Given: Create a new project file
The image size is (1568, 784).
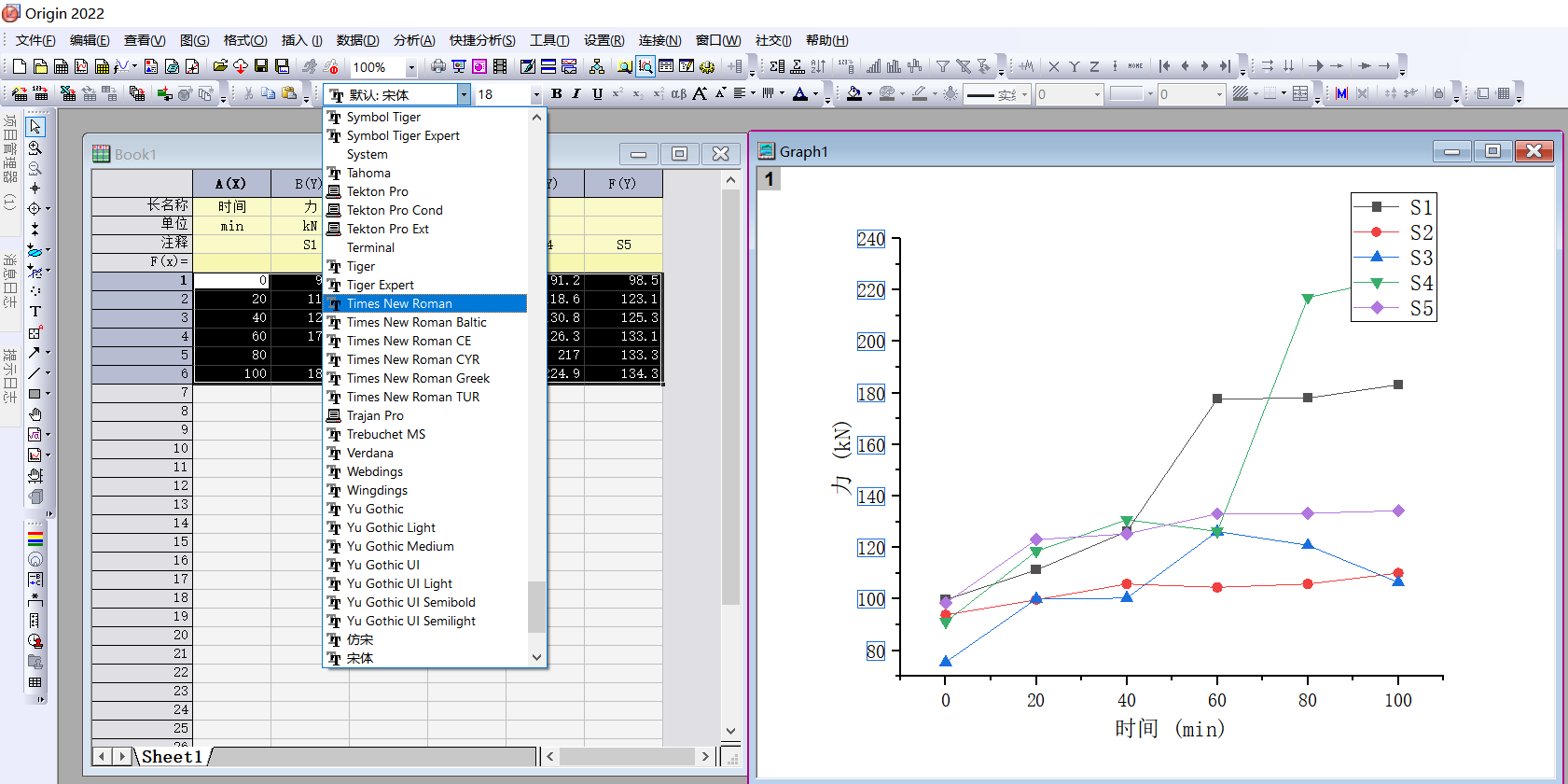Looking at the screenshot, I should pos(20,66).
